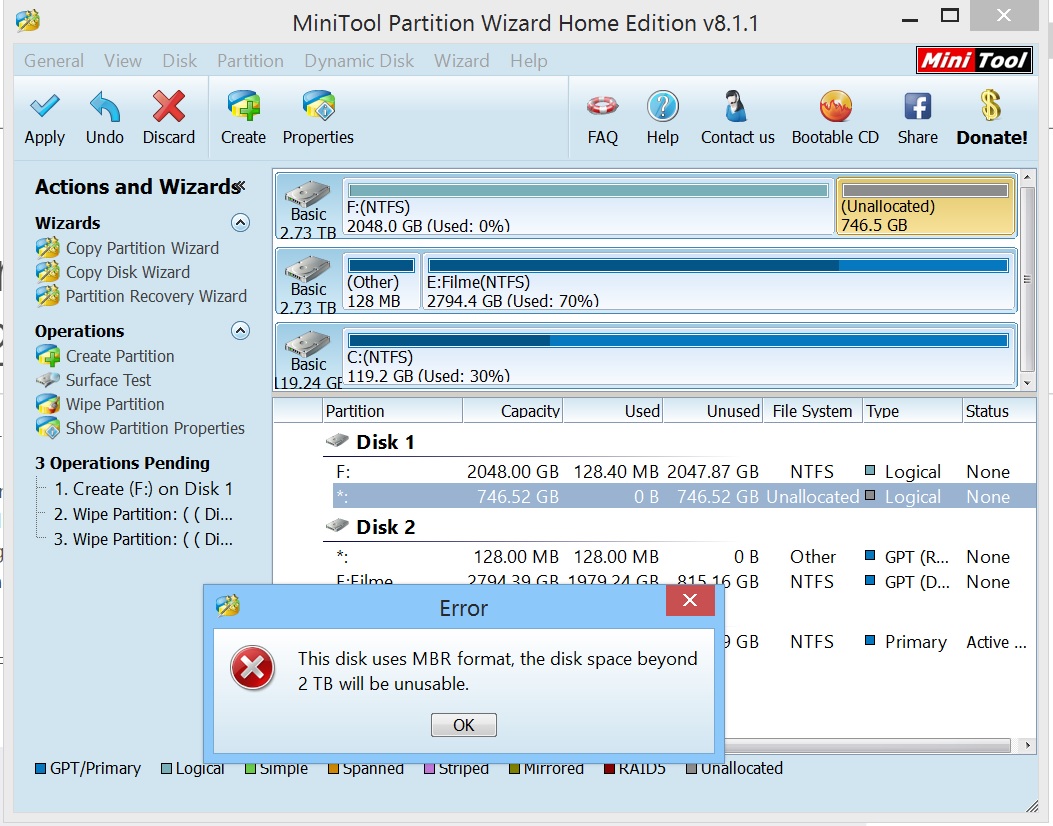Viewport: 1053px width, 826px height.
Task: Collapse the Wizards section
Action: pyautogui.click(x=240, y=222)
